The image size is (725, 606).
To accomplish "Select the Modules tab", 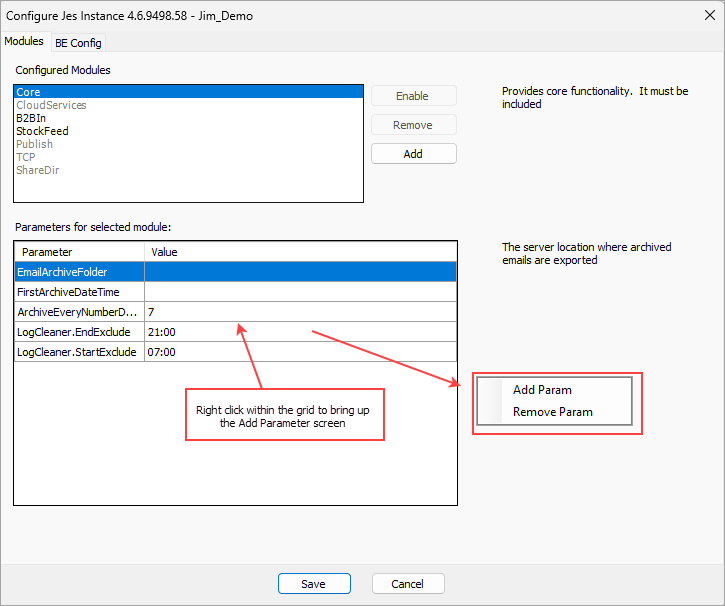I will click(x=25, y=42).
